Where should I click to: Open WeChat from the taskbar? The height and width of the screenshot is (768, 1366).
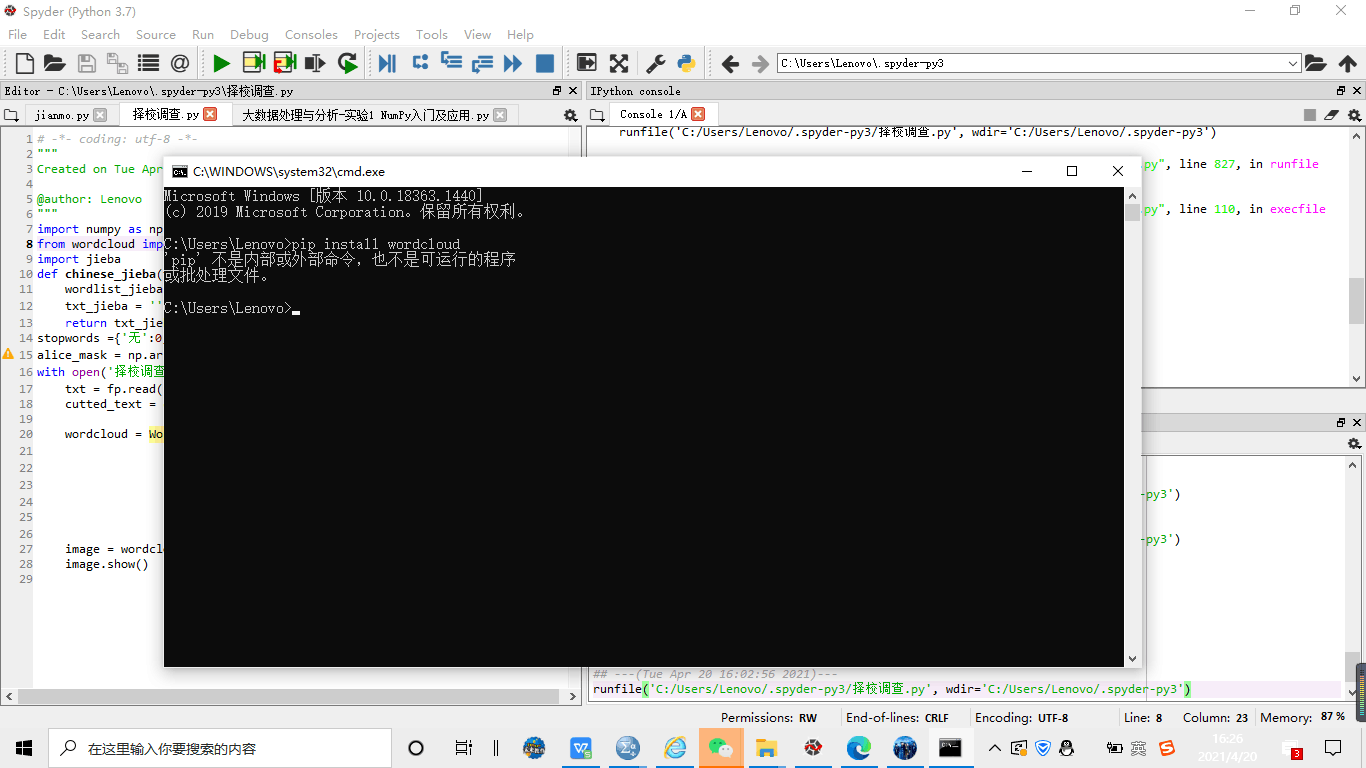pyautogui.click(x=721, y=748)
